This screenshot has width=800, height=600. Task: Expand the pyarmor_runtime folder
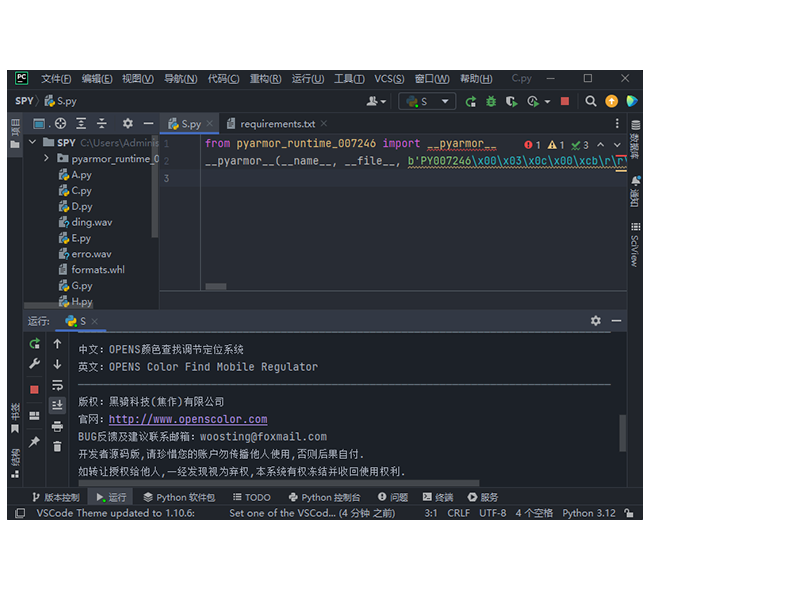point(46,158)
